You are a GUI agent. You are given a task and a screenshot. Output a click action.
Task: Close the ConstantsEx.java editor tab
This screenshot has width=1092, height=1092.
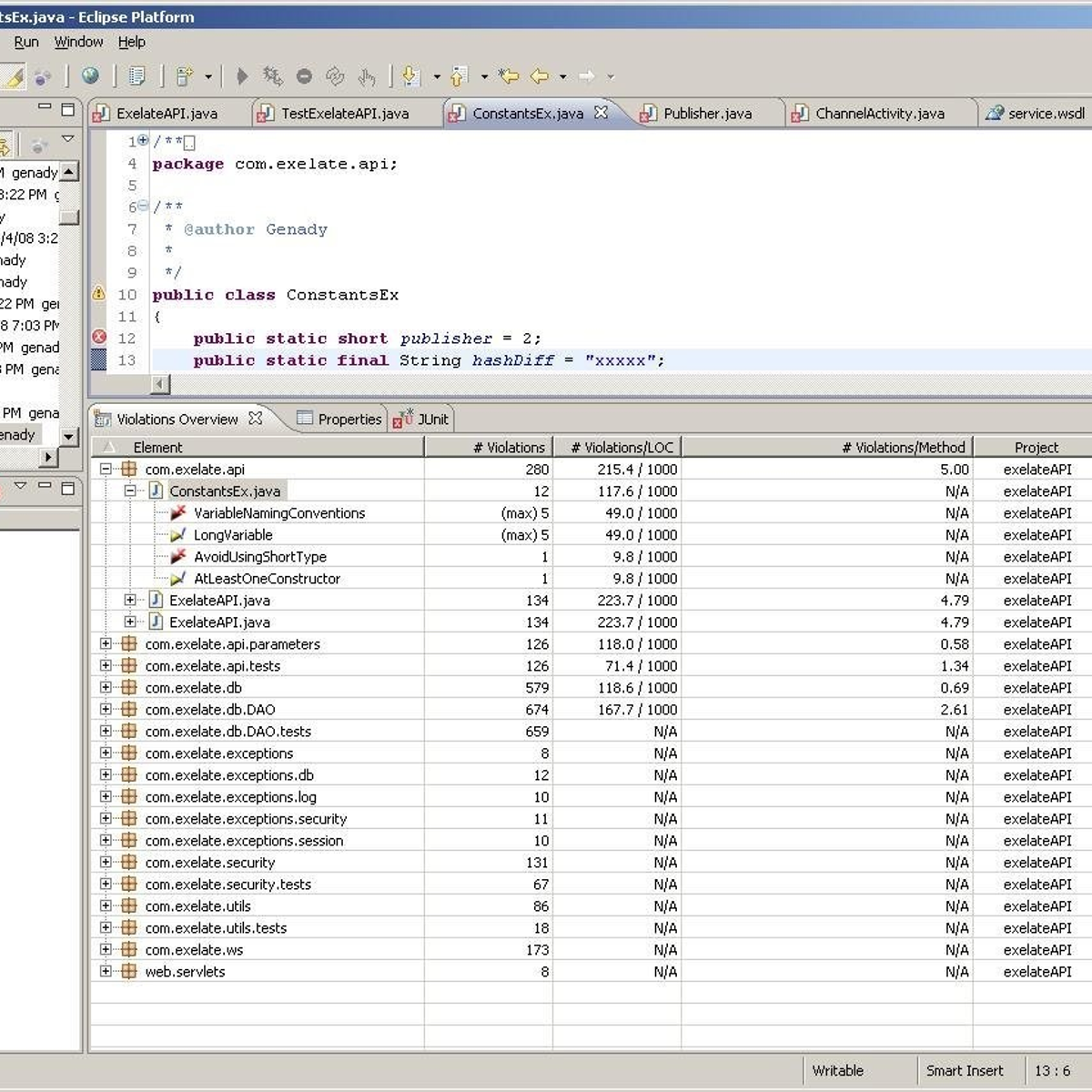(x=601, y=113)
